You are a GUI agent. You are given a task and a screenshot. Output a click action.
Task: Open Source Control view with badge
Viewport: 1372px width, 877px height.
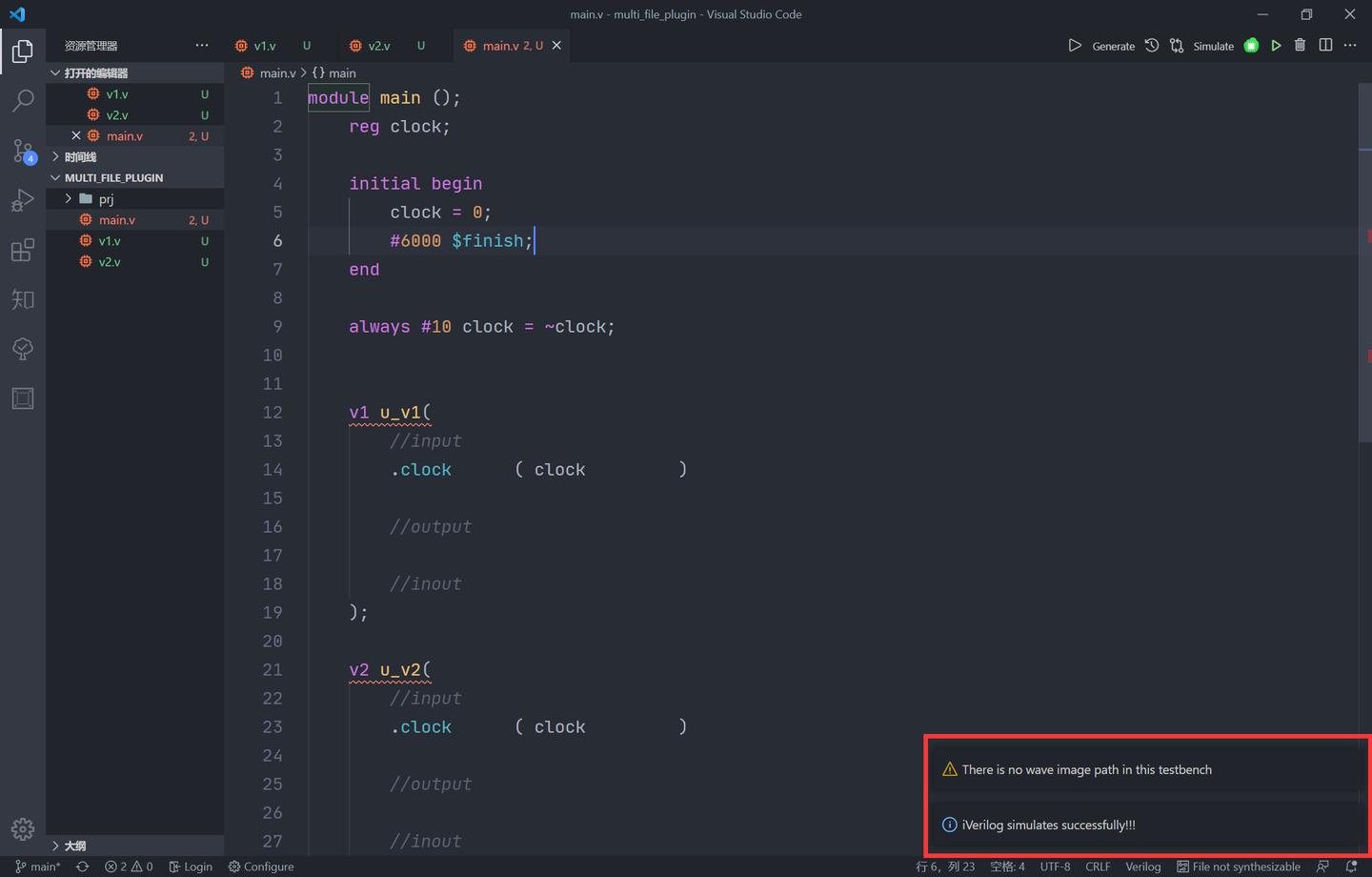click(23, 151)
